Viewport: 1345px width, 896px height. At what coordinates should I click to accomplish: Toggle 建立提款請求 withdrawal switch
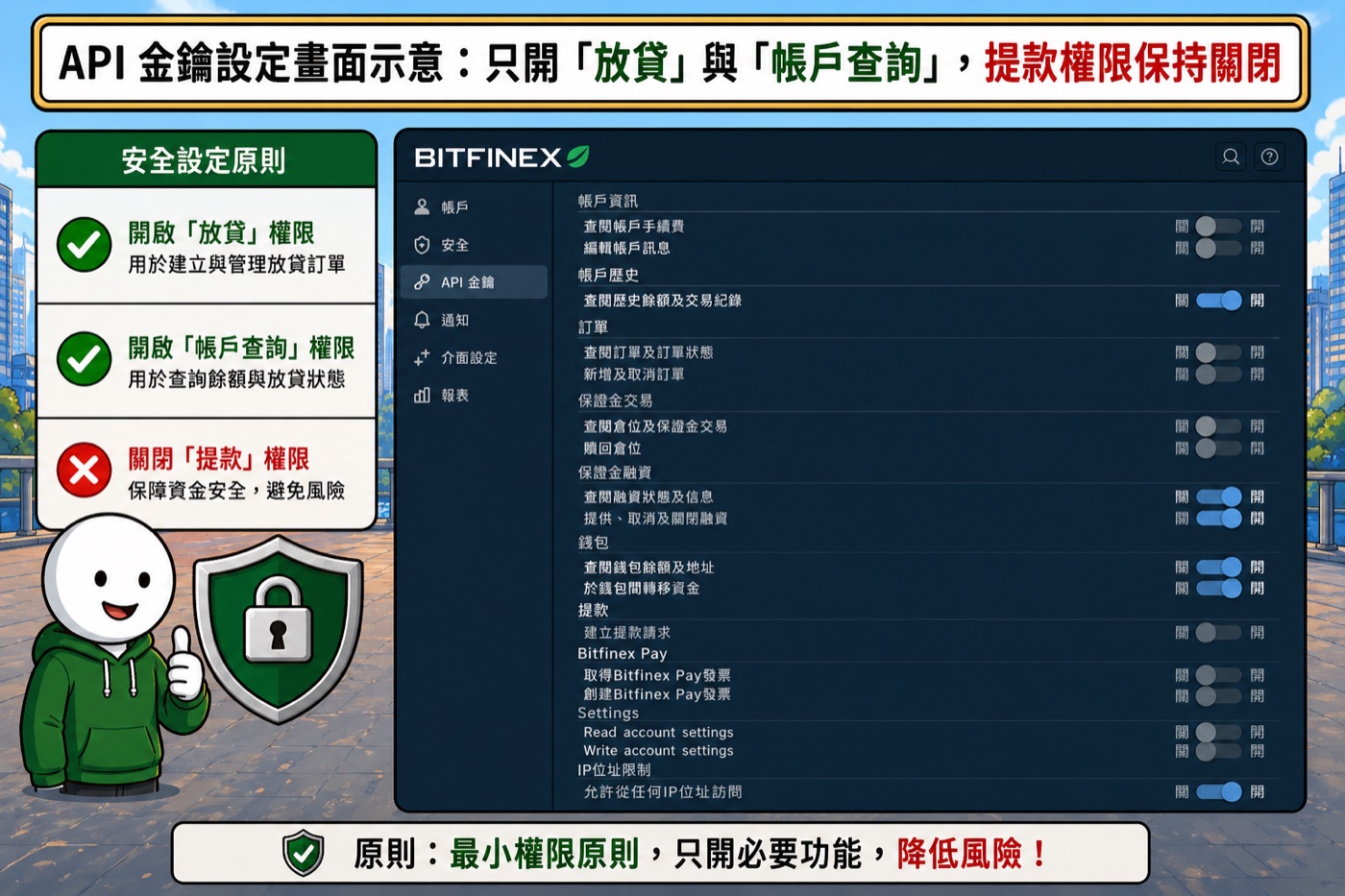[1218, 632]
